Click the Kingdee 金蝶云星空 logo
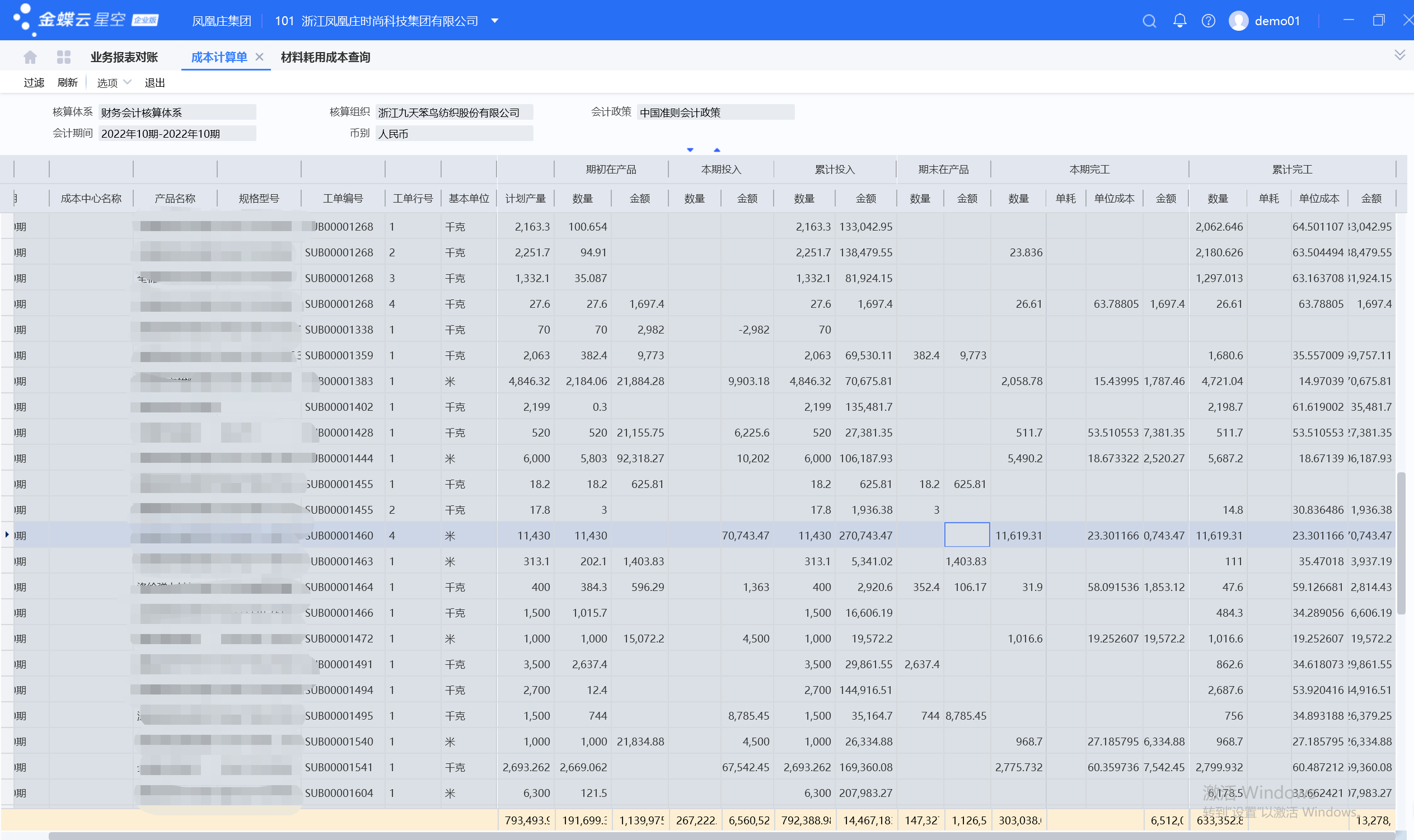Screen dimensions: 1414x840 (85, 20)
